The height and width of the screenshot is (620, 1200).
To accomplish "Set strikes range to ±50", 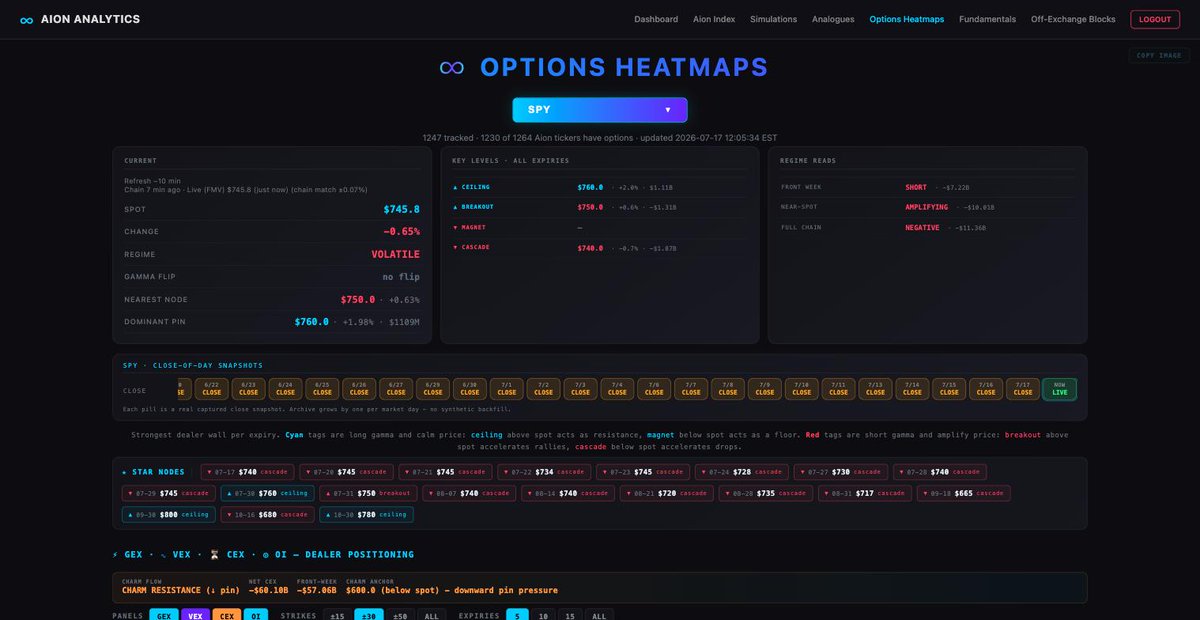I will click(x=401, y=616).
